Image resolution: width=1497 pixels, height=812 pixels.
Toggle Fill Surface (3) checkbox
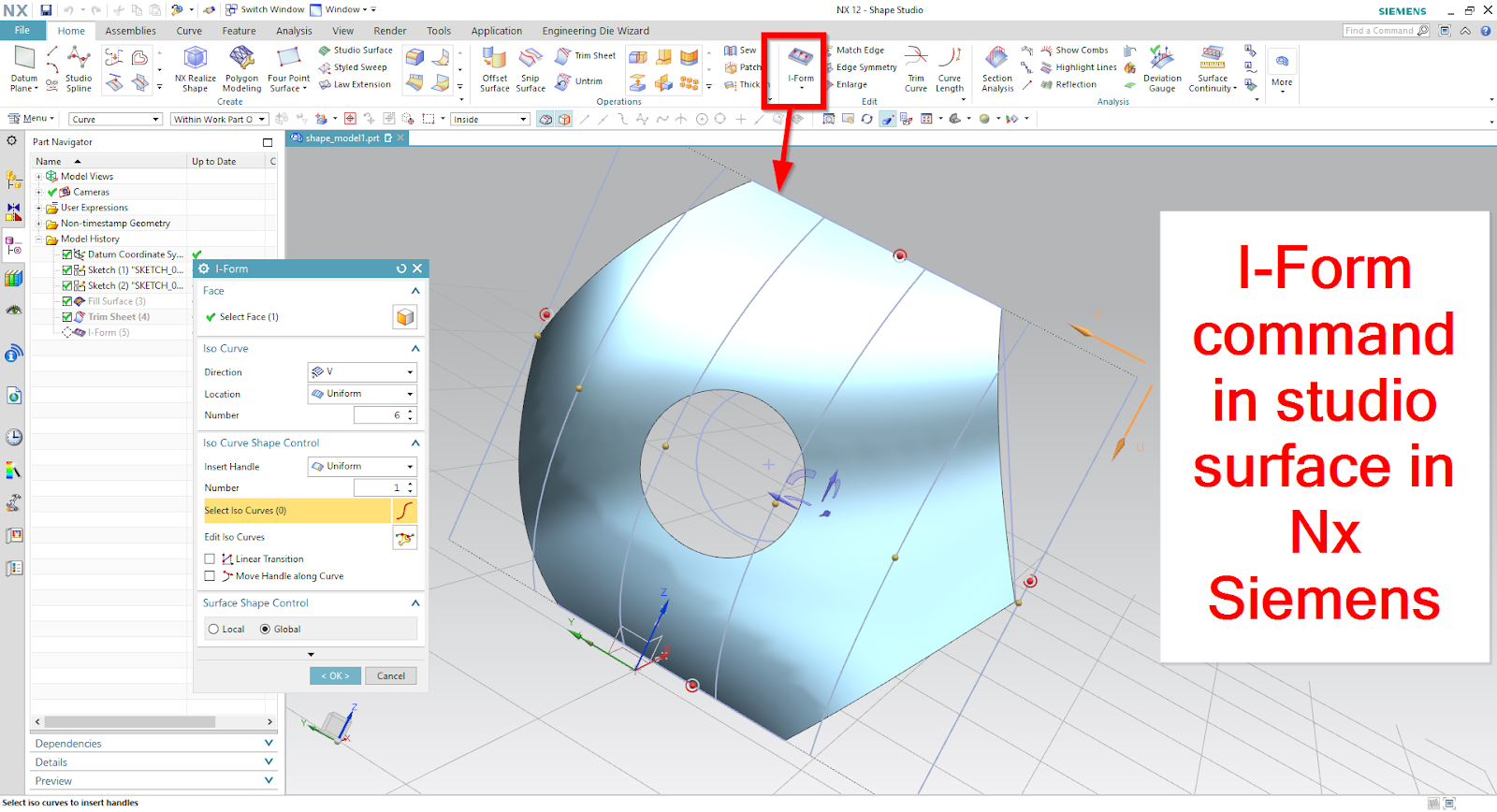(x=67, y=301)
